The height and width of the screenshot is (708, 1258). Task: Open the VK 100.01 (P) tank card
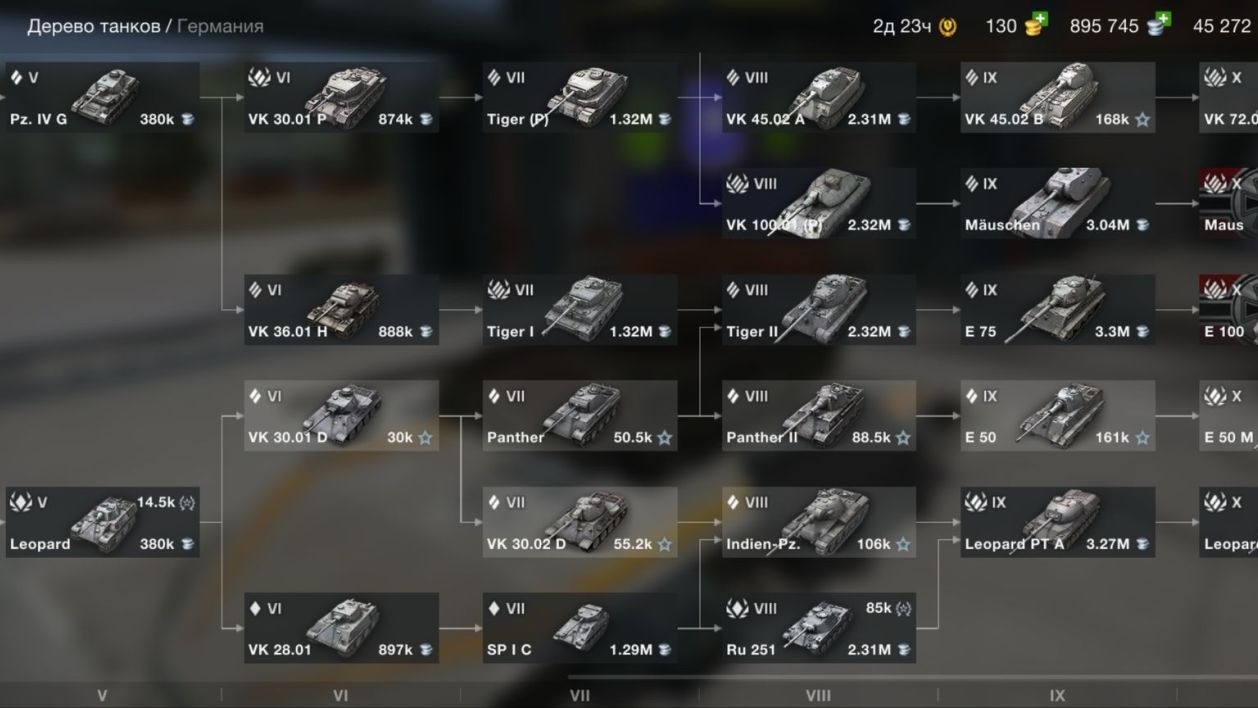[x=819, y=204]
